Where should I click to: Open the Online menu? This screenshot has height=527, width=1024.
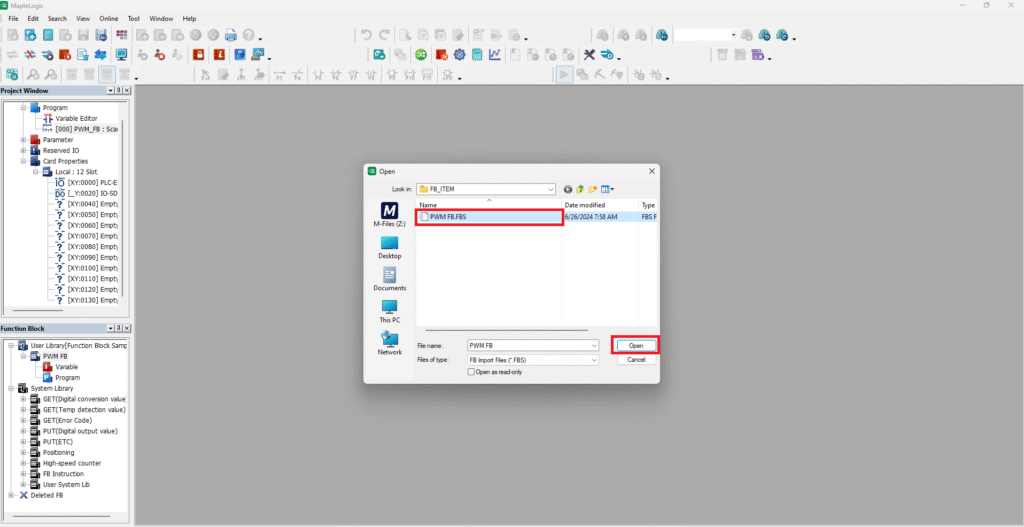(108, 18)
